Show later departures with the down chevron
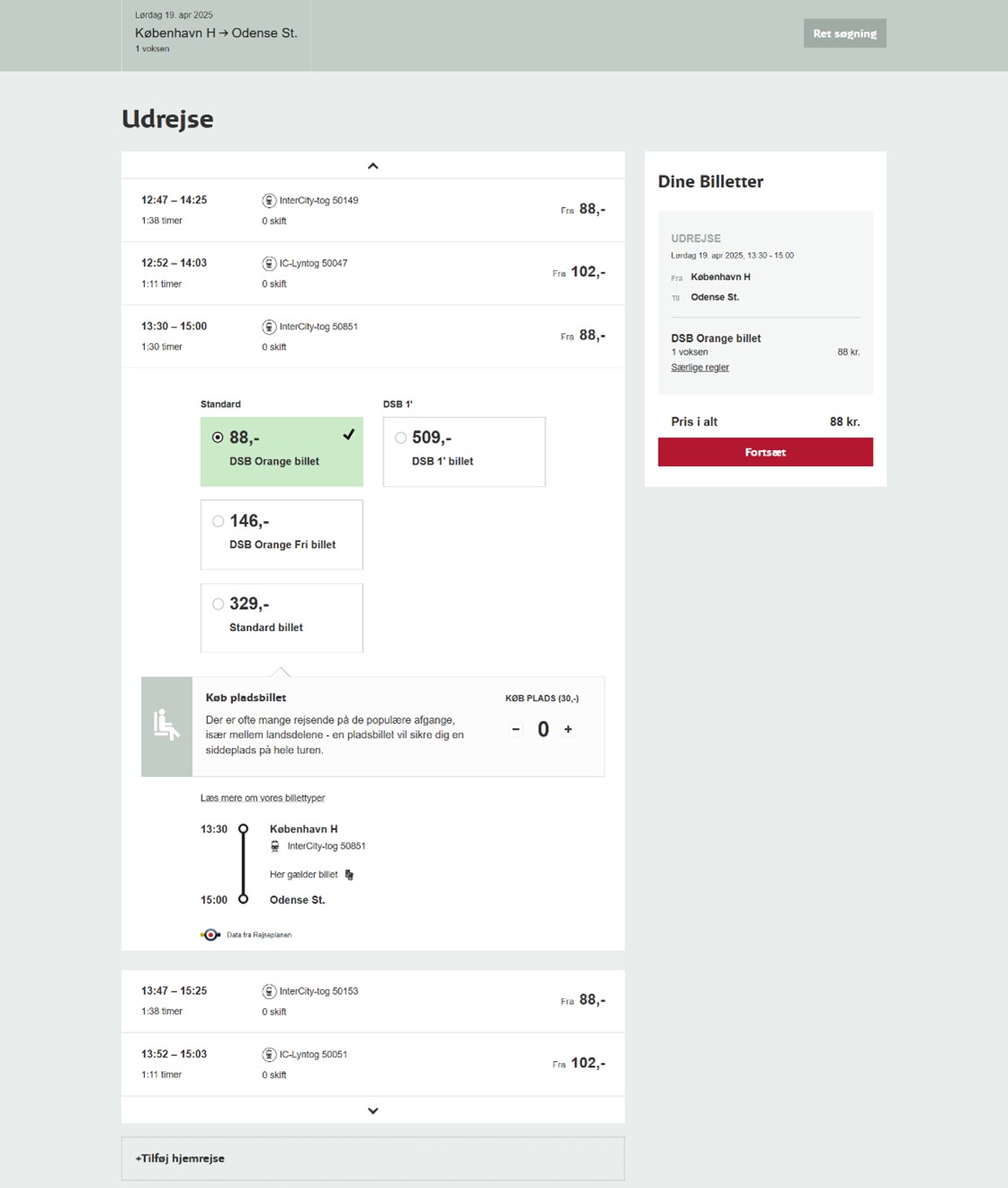 pos(373,1111)
